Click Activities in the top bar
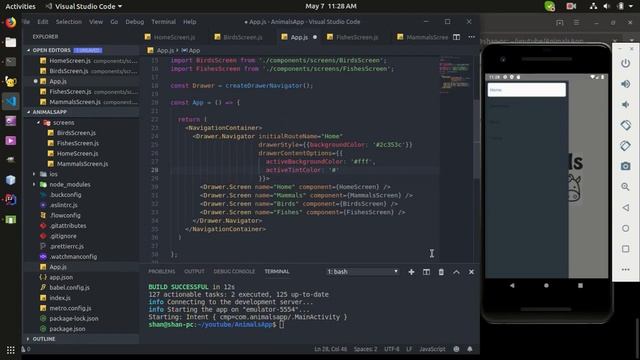The width and height of the screenshot is (640, 360). 20,6
